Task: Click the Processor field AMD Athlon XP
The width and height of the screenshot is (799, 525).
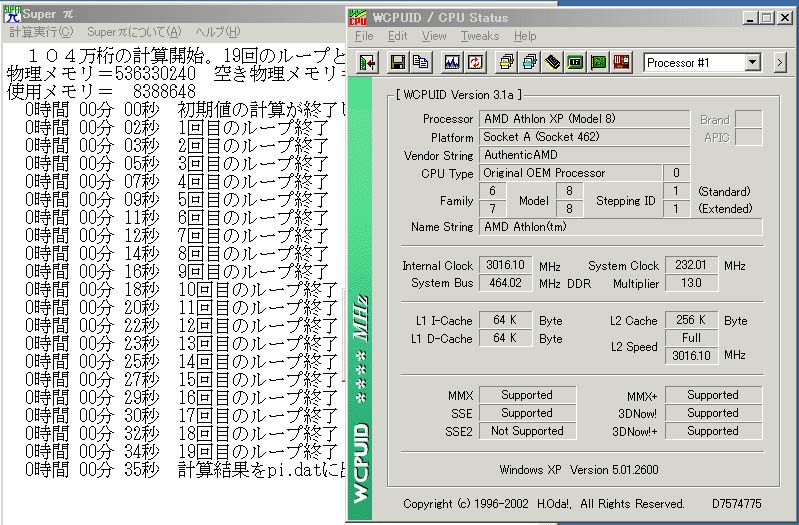Action: (x=584, y=119)
